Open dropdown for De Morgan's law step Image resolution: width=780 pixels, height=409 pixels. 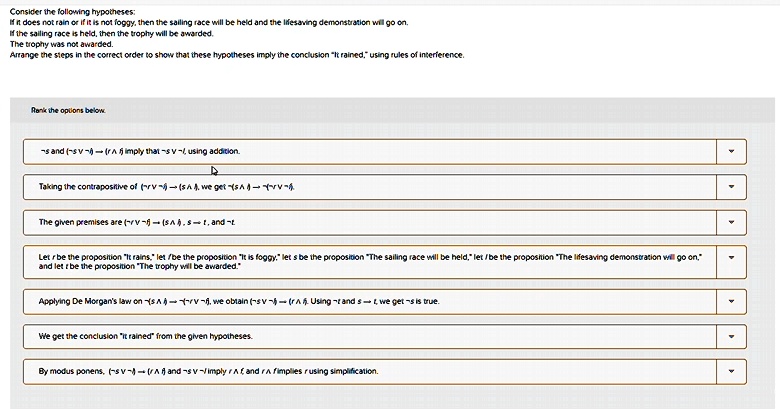click(731, 301)
